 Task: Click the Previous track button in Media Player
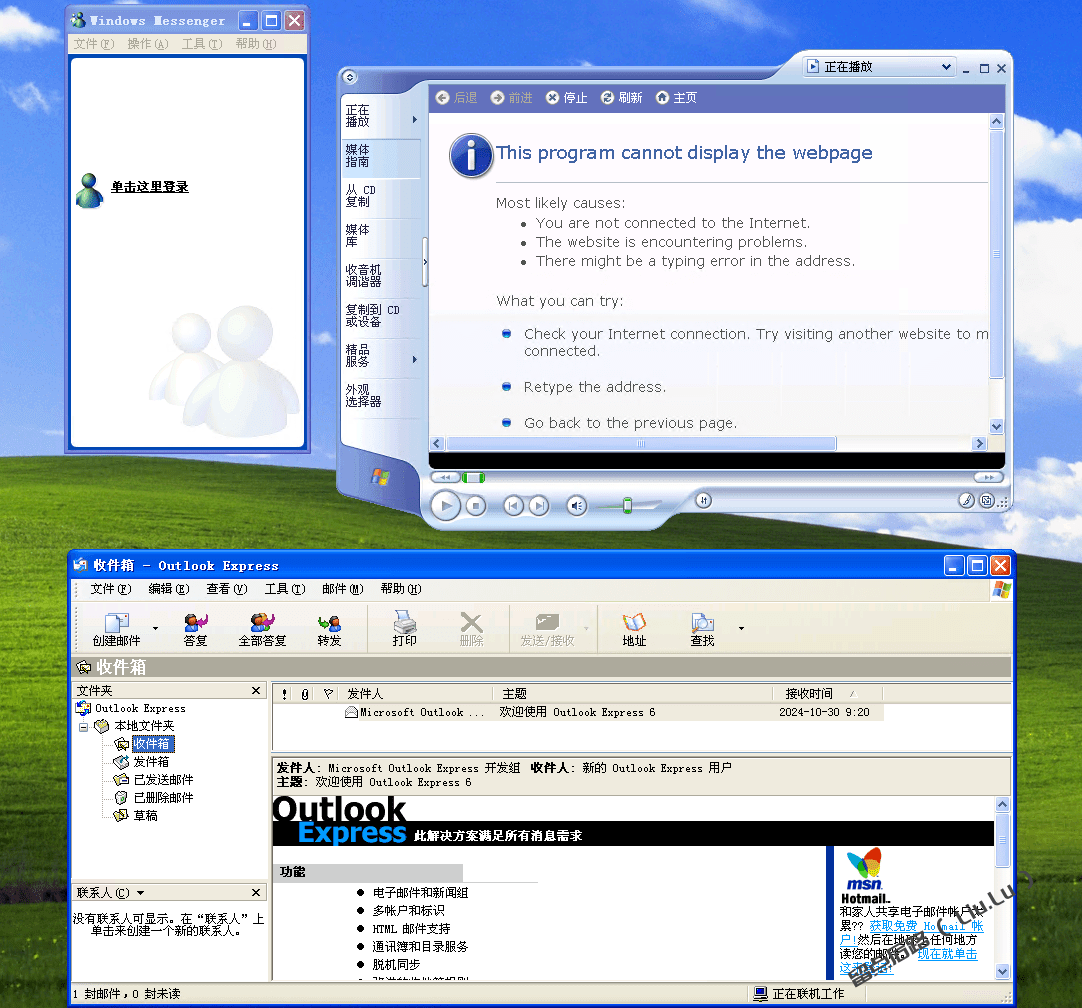[513, 506]
